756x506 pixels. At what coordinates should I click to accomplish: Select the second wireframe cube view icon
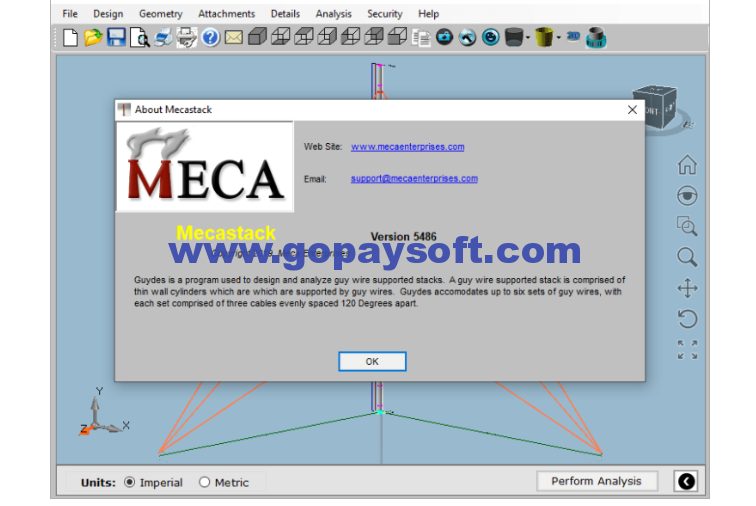281,37
